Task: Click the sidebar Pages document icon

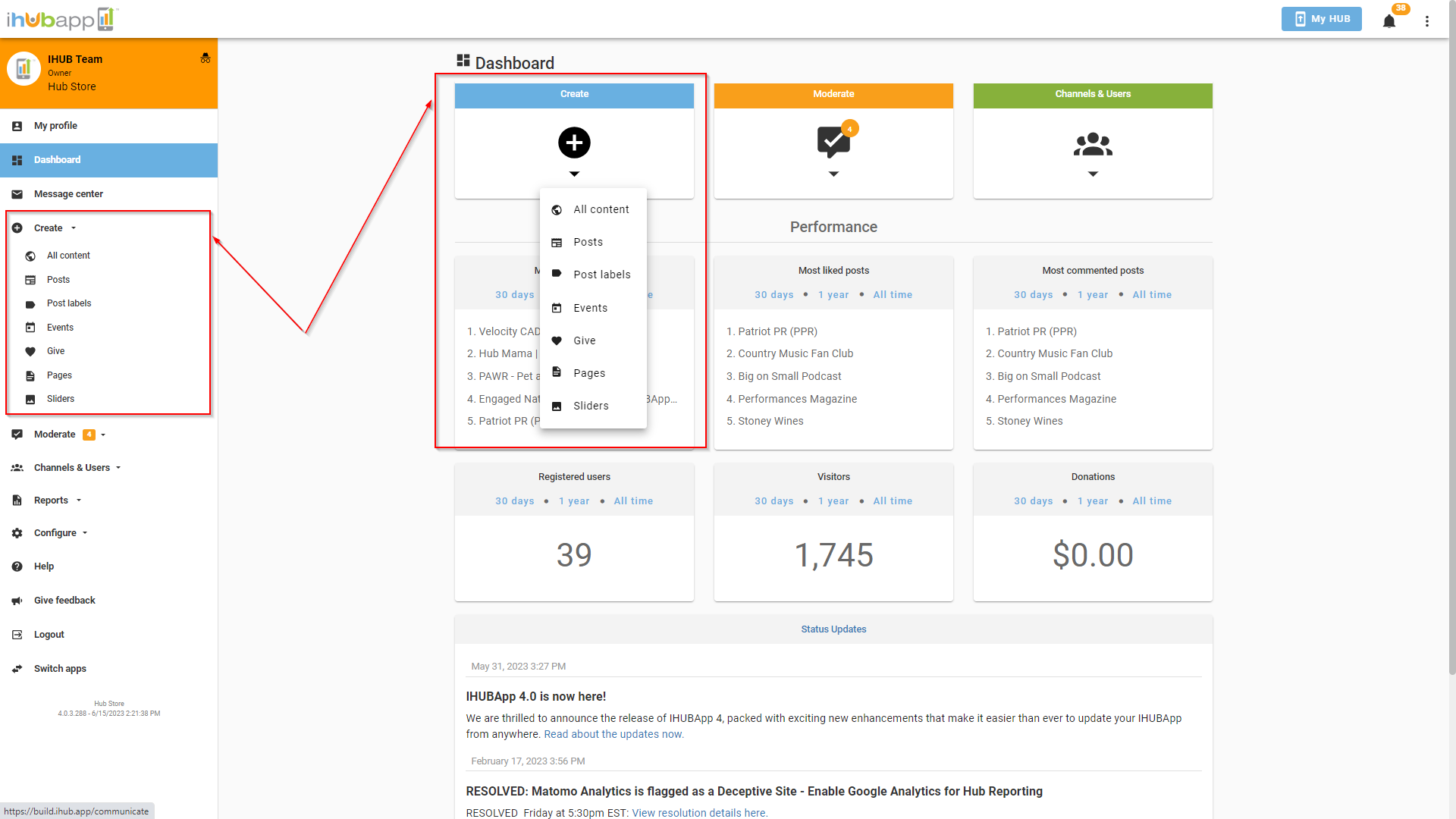Action: click(30, 375)
